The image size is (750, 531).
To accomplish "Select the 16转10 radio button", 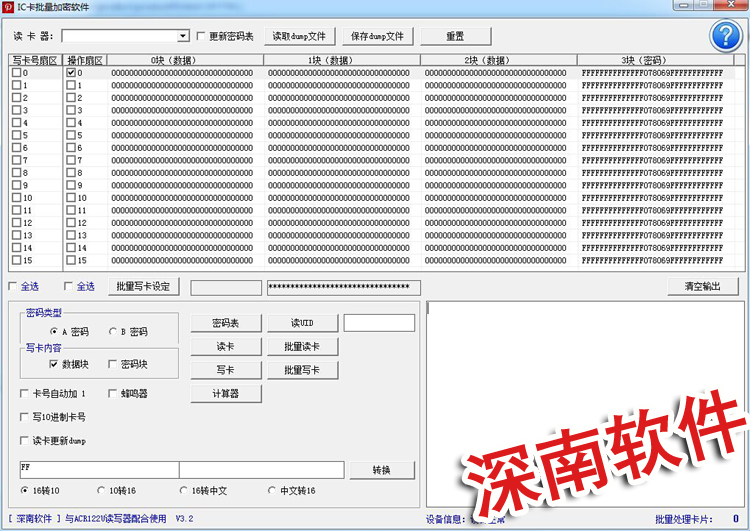I will [25, 490].
